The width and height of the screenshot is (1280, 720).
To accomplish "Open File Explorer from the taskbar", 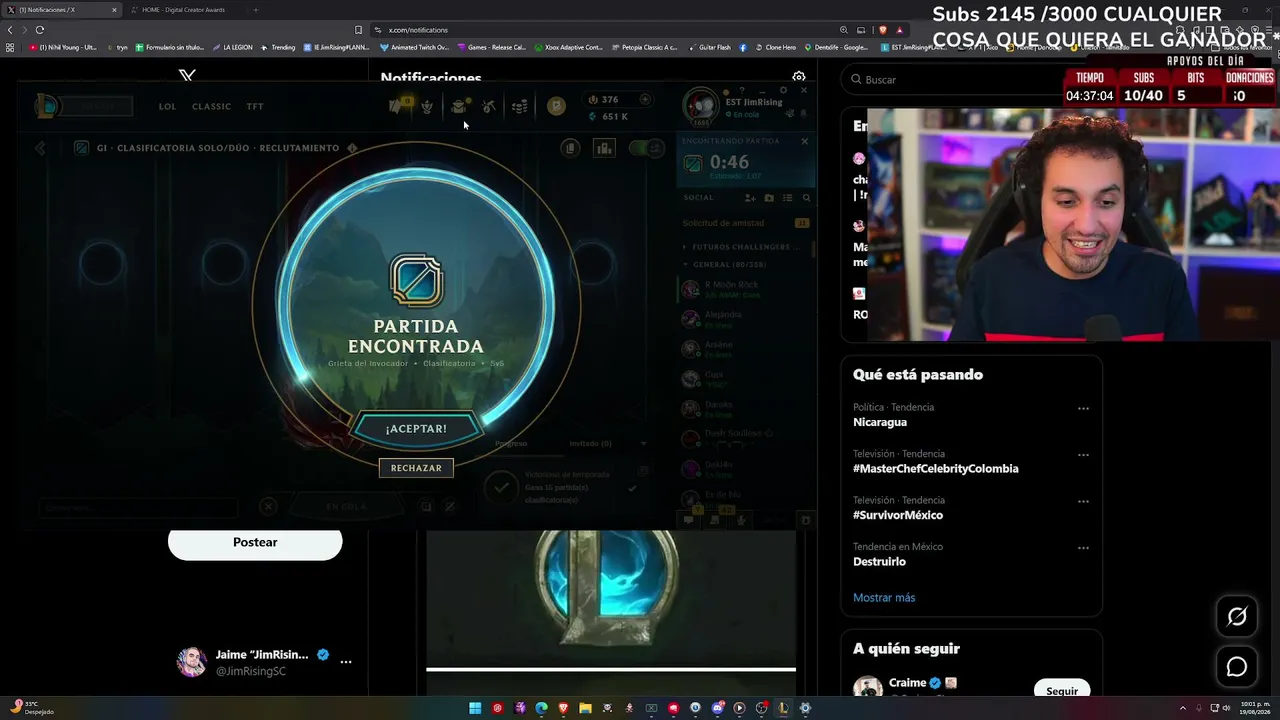I will 585,708.
